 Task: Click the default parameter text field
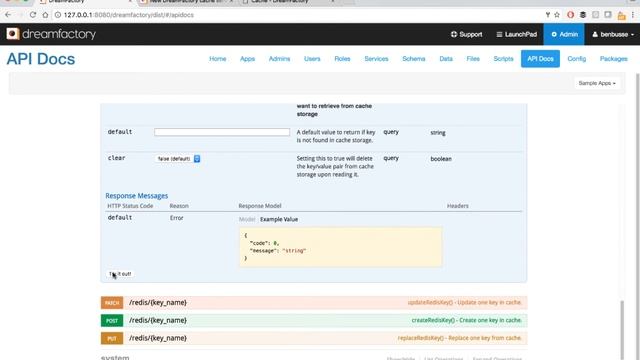222,132
